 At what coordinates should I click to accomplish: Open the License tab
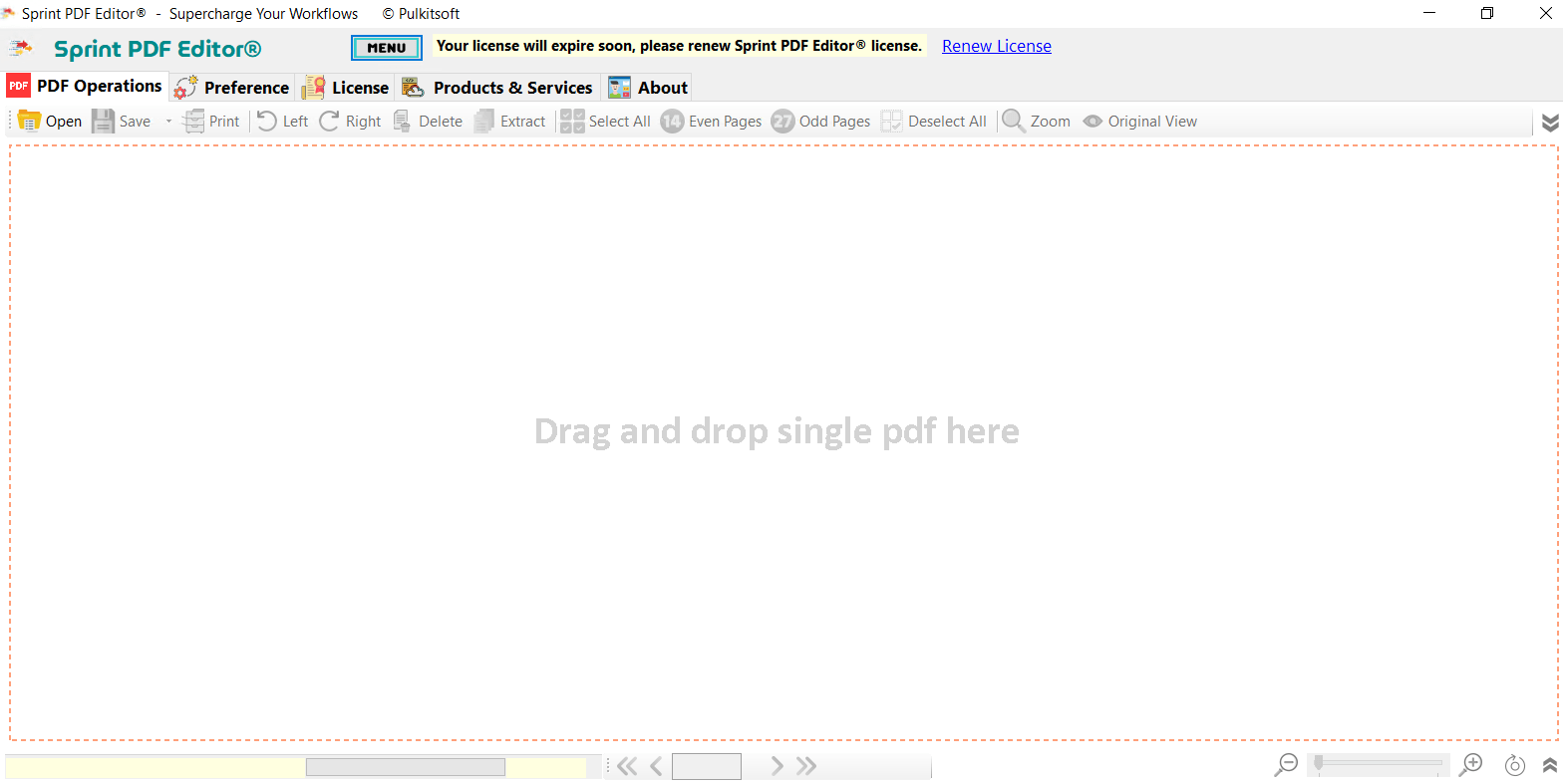(x=345, y=87)
